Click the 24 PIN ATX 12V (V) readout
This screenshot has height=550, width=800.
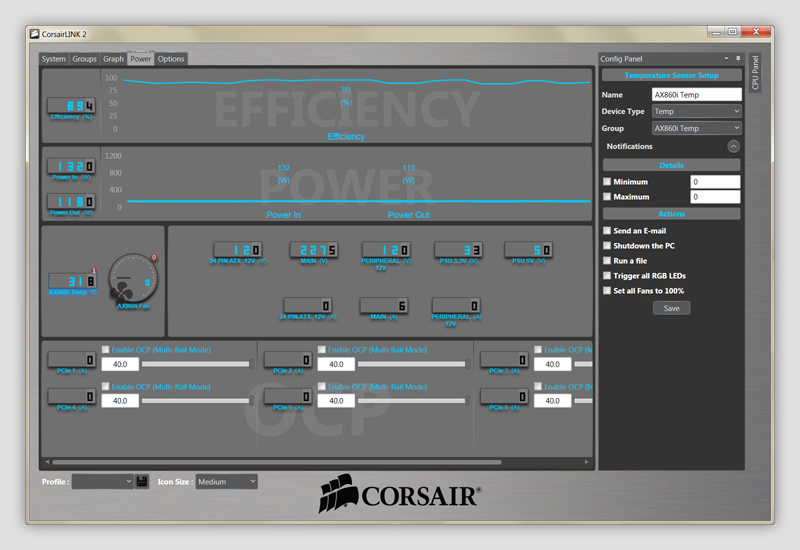tap(237, 249)
